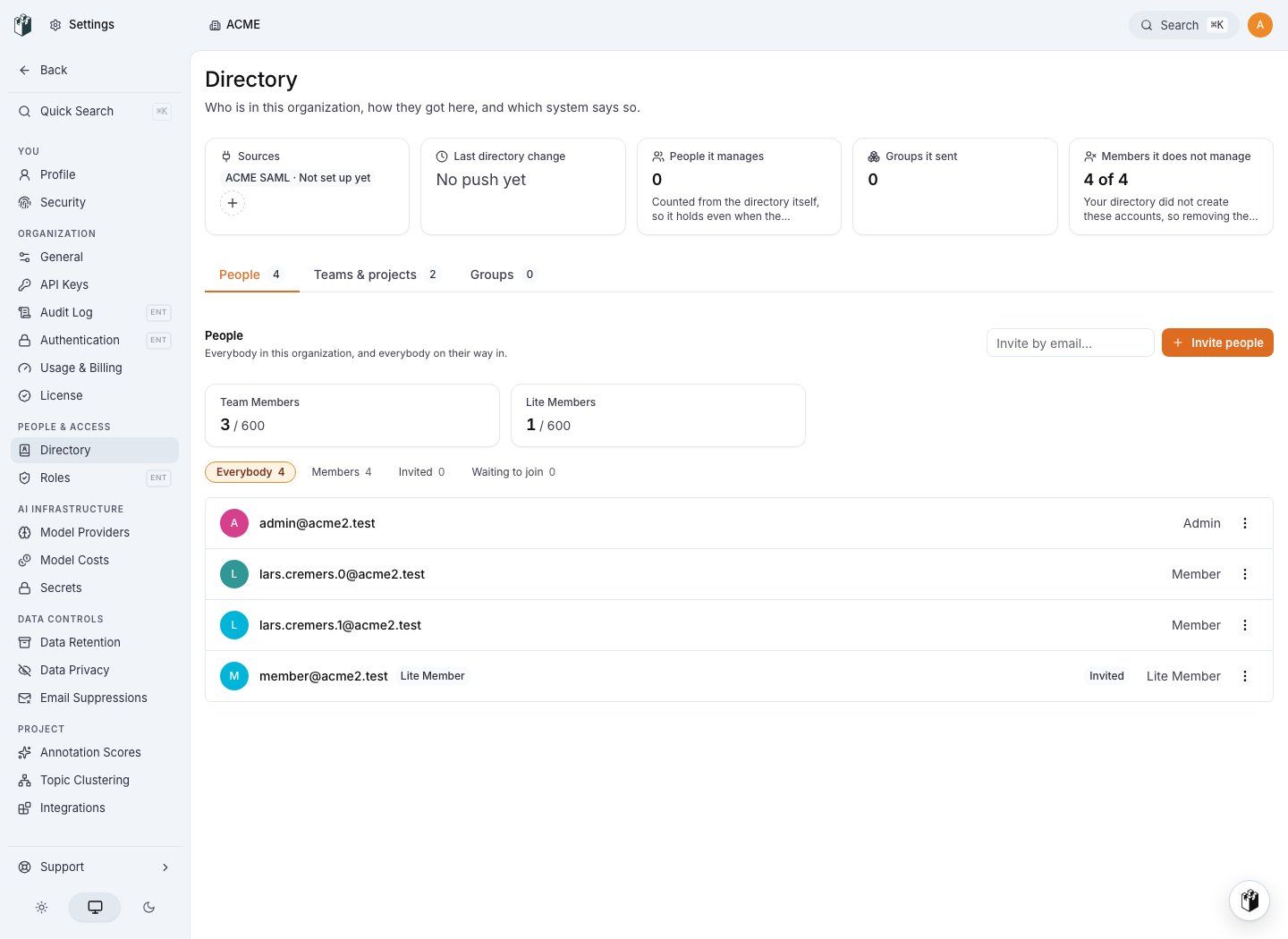
Task: Open the Search box in header
Action: coord(1183,25)
